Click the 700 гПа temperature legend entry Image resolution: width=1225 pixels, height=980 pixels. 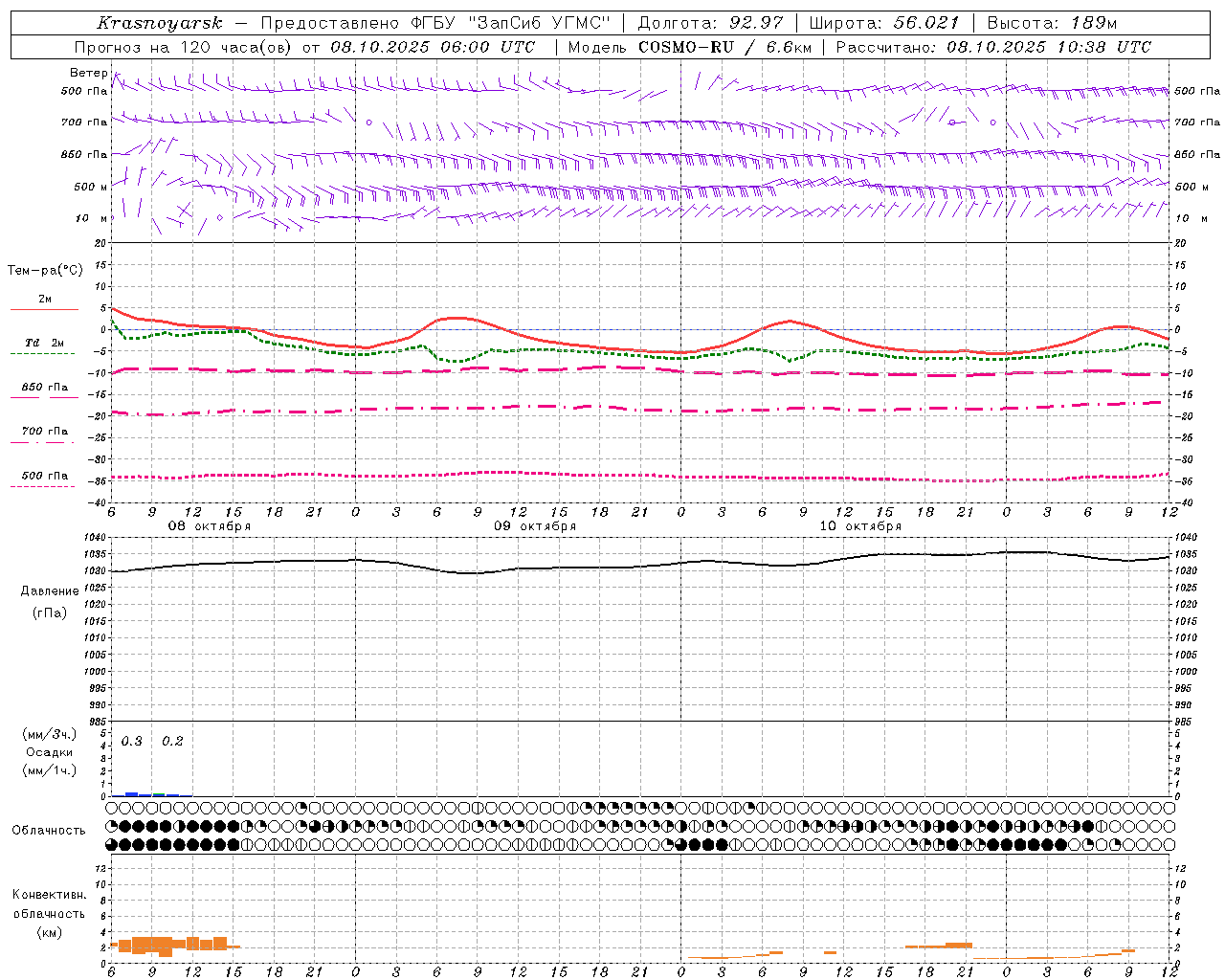coord(44,435)
